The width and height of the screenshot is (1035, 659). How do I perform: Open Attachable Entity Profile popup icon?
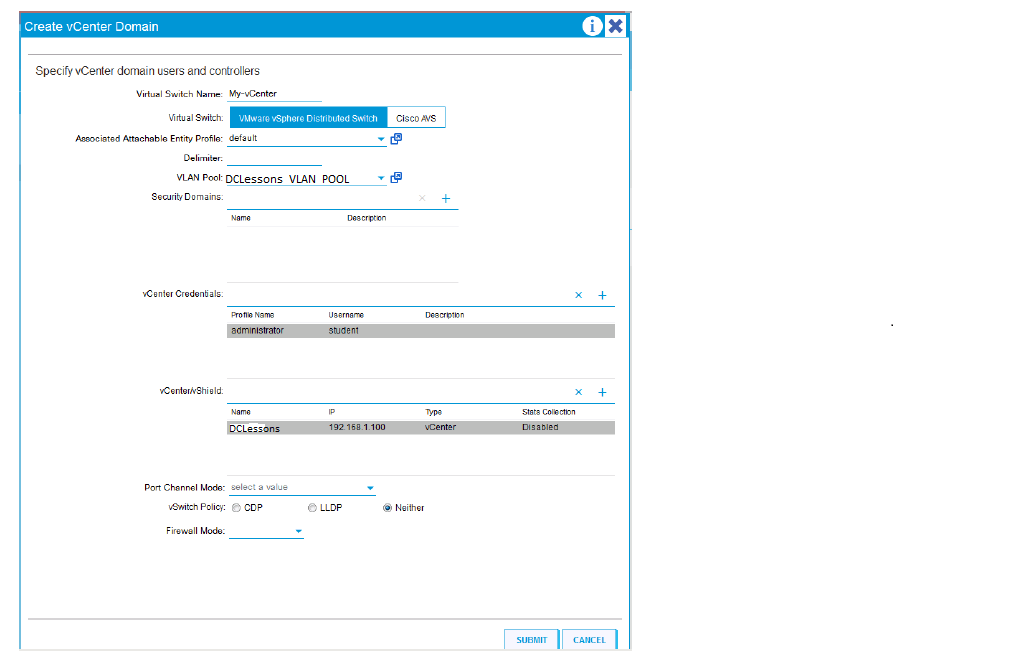coord(396,139)
